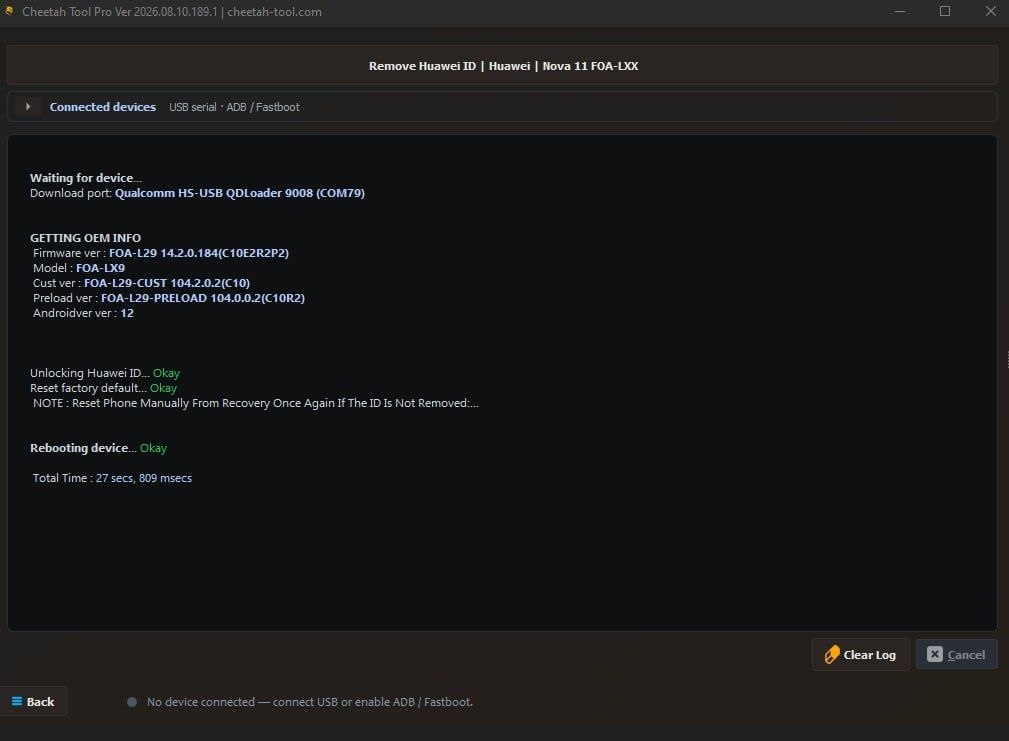Click the eraser icon on Clear Log
Viewport: 1009px width, 741px height.
click(x=831, y=655)
